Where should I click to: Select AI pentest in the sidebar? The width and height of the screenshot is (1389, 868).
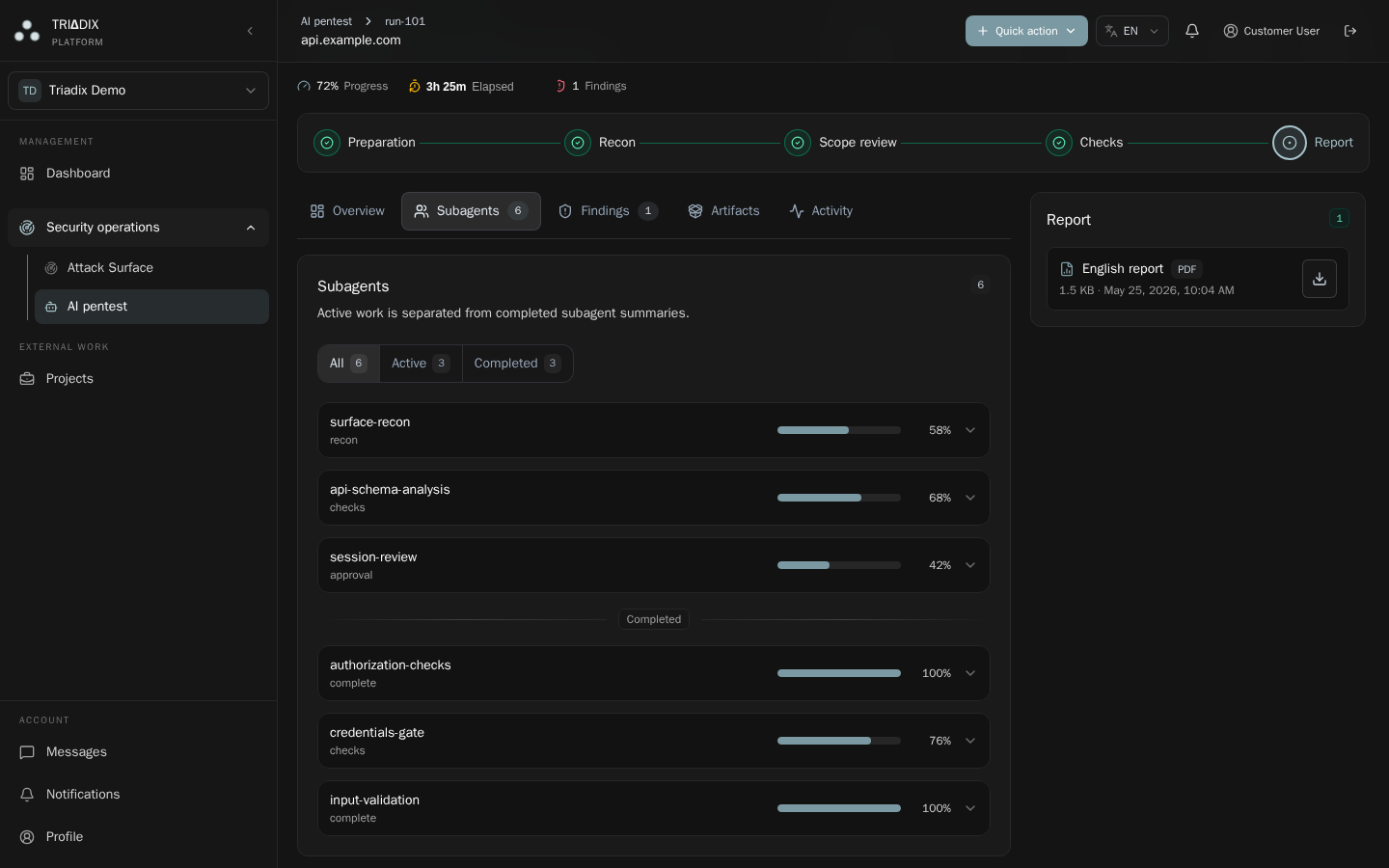coord(151,307)
